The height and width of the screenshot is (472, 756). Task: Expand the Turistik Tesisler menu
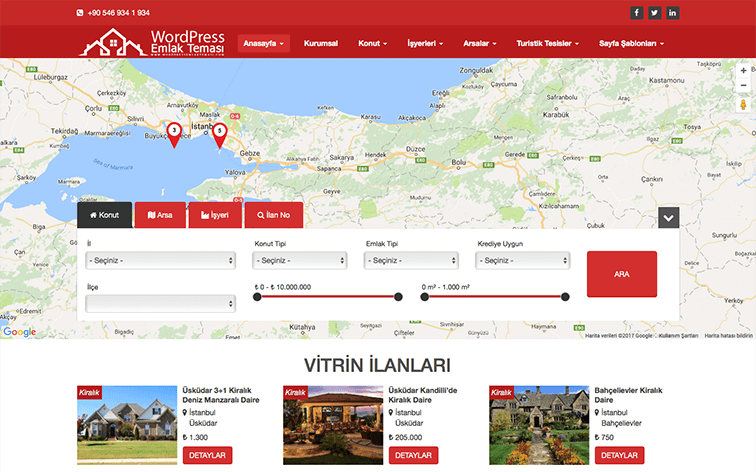(547, 43)
